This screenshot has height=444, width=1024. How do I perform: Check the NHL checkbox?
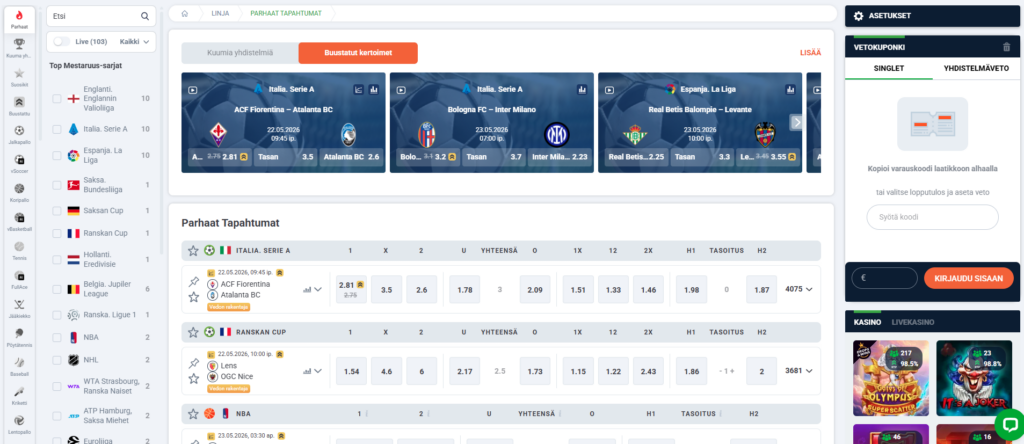point(57,360)
